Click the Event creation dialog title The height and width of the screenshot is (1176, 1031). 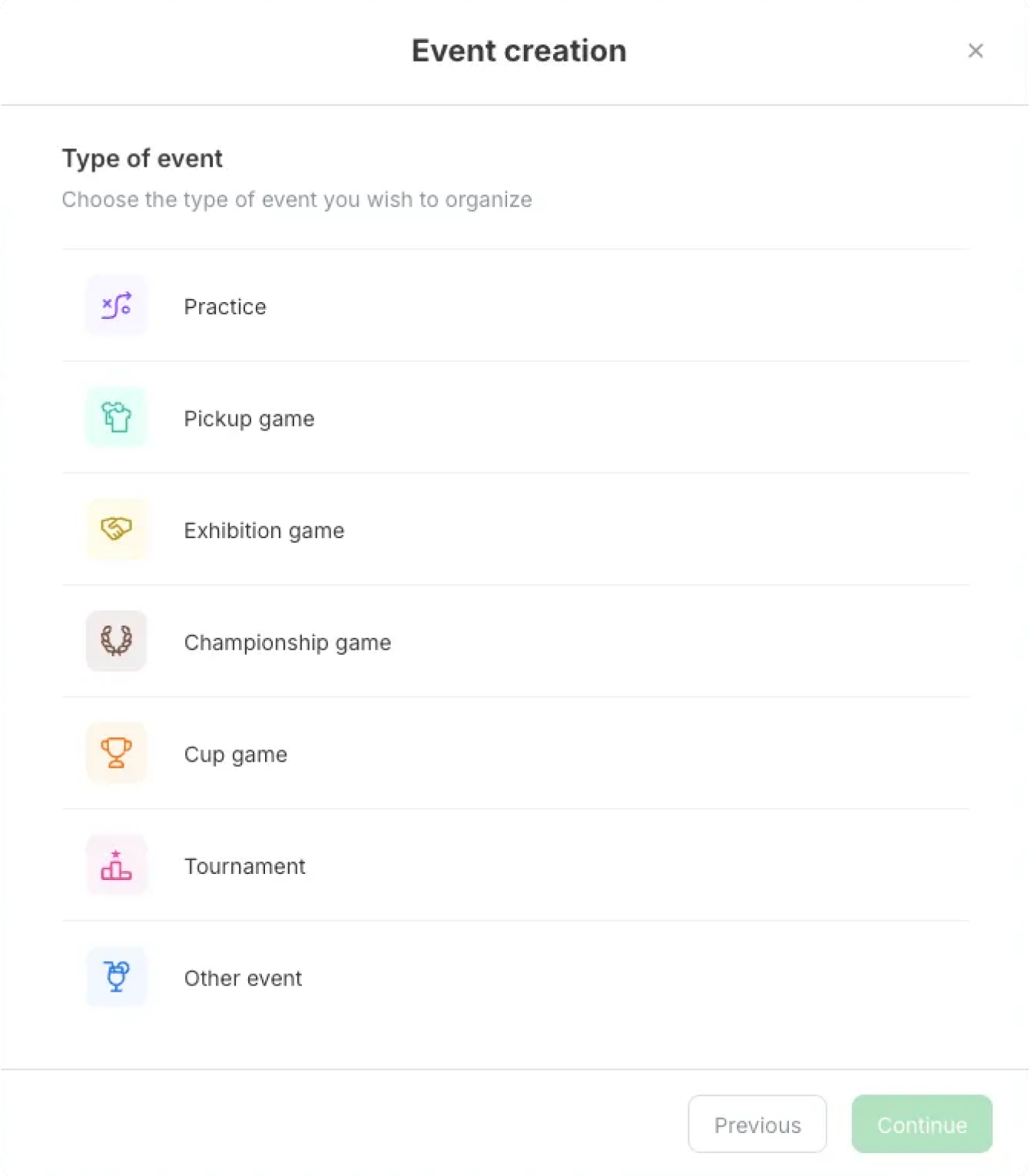[519, 51]
